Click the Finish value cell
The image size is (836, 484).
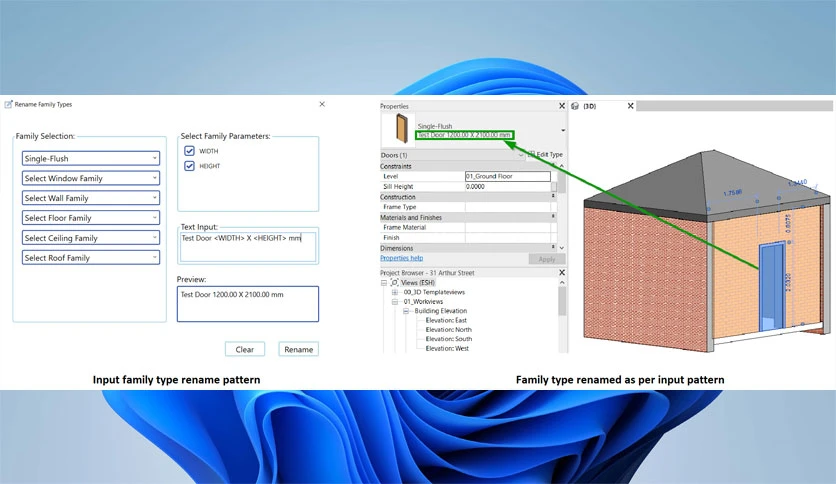tap(508, 237)
